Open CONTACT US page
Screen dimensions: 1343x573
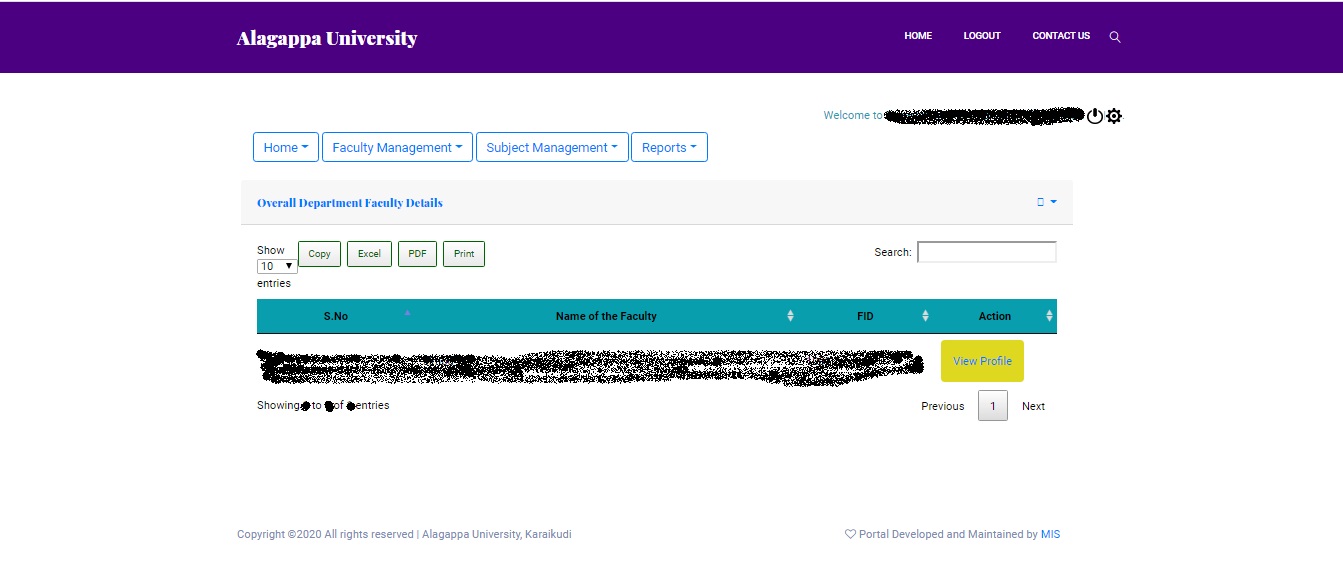tap(1061, 36)
